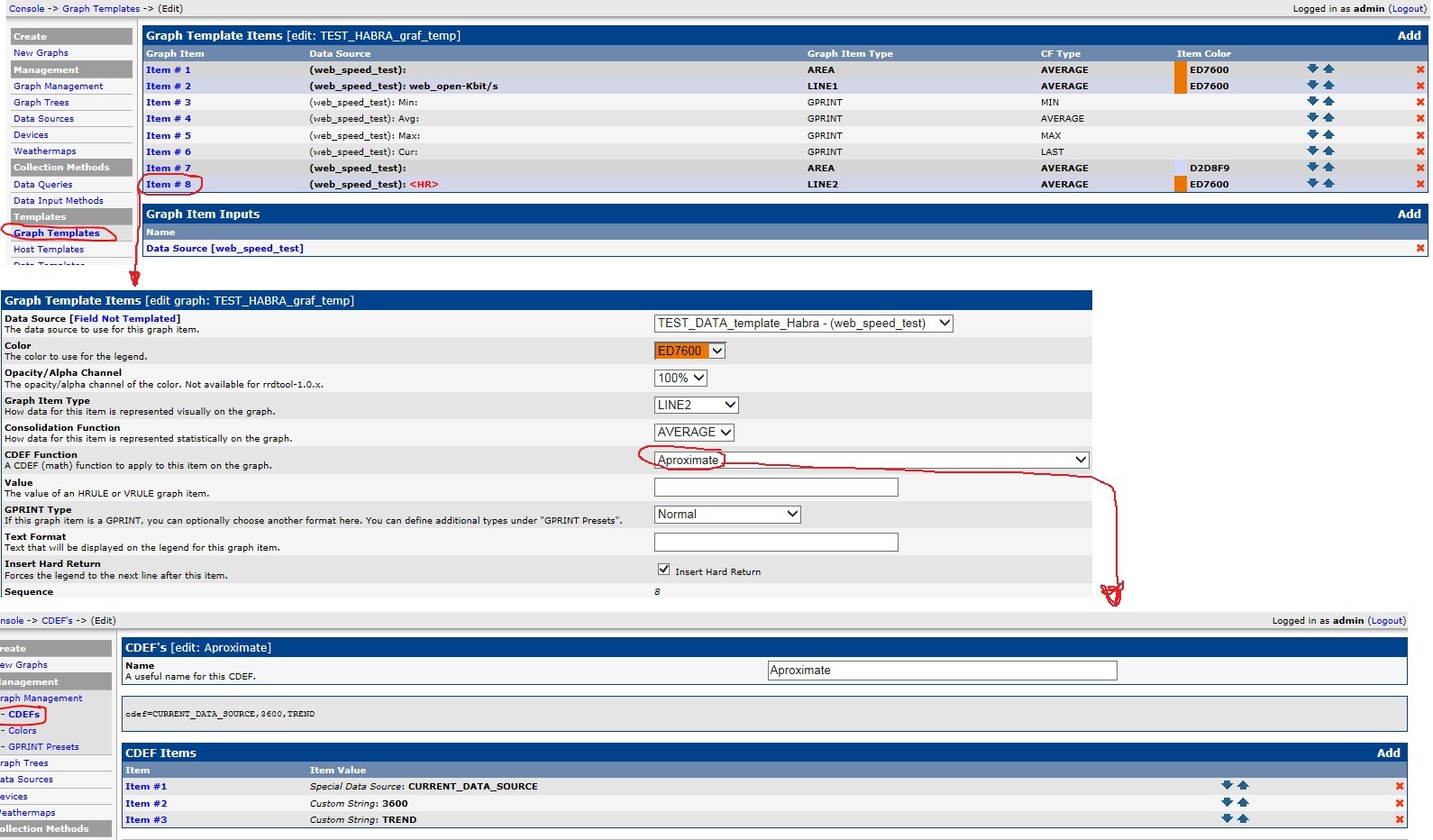This screenshot has height=840, width=1433.
Task: Delete CDEF Item #3 red X
Action: point(1400,819)
